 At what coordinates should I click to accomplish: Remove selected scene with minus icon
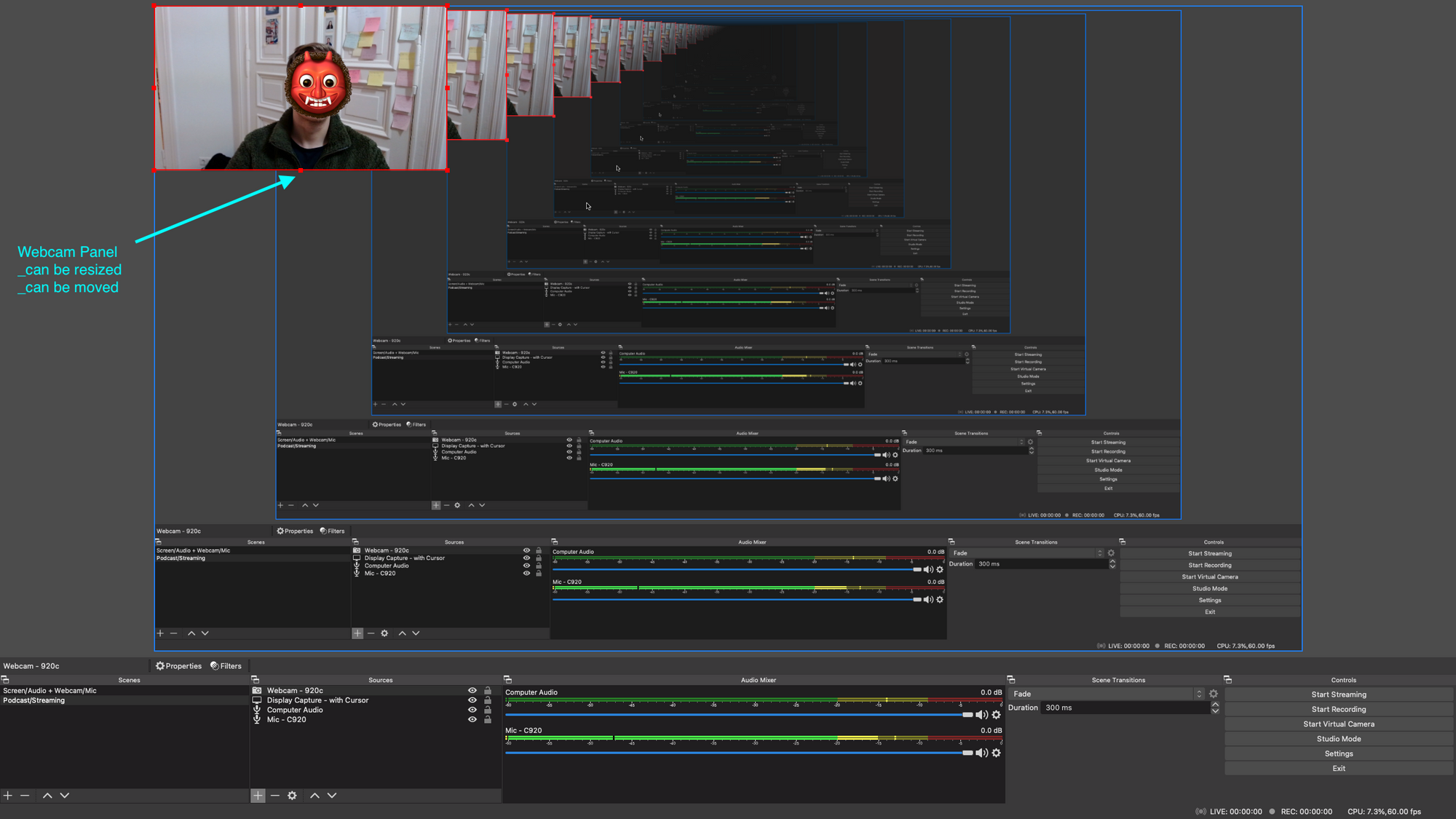tap(25, 796)
